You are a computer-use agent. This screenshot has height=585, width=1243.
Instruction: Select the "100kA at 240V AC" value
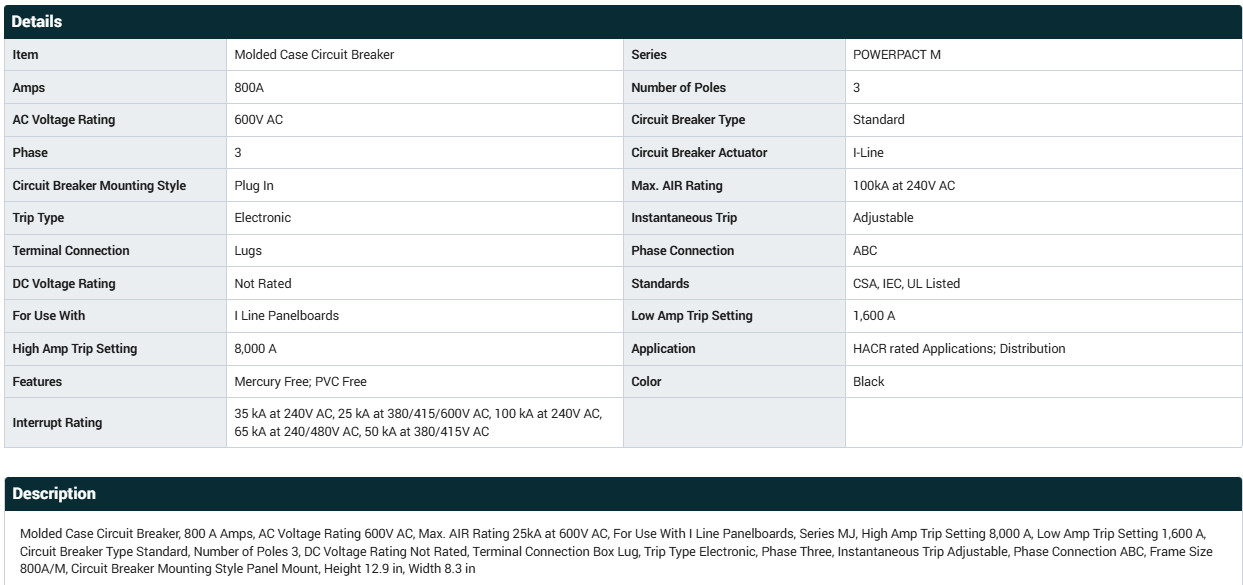pyautogui.click(x=904, y=186)
